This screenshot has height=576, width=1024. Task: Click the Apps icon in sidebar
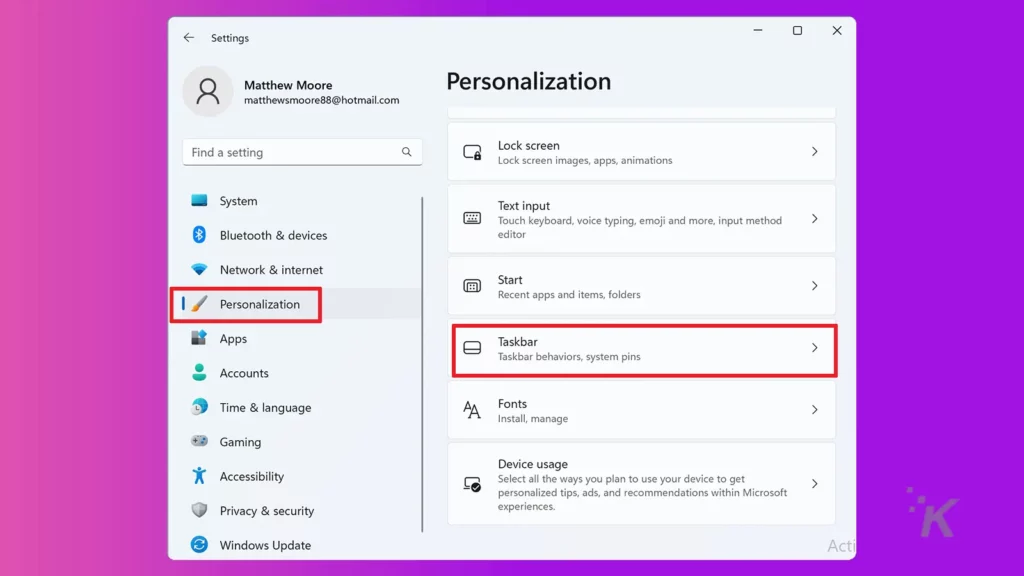click(199, 338)
